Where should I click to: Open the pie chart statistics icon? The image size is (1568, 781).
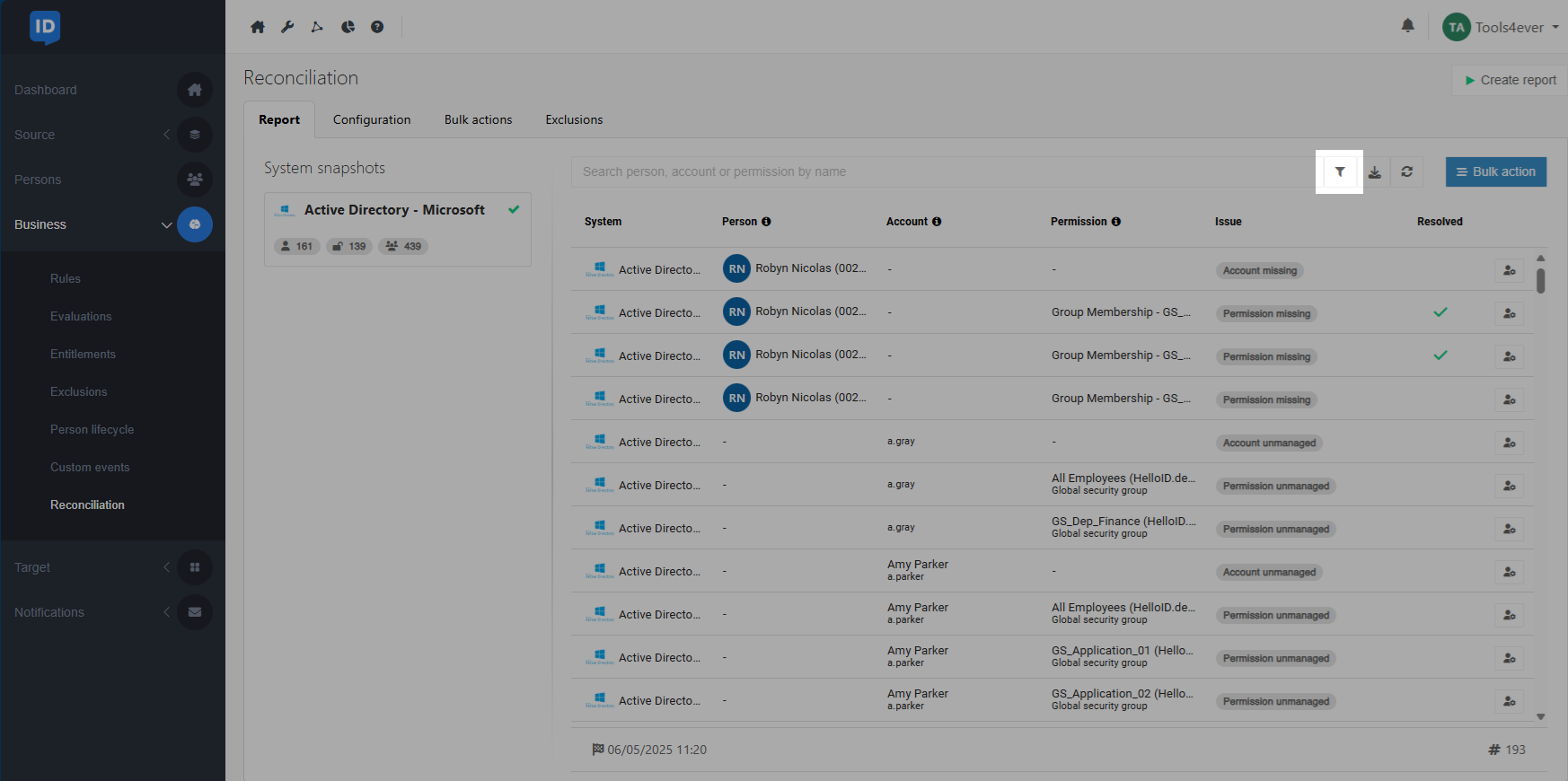click(x=348, y=27)
